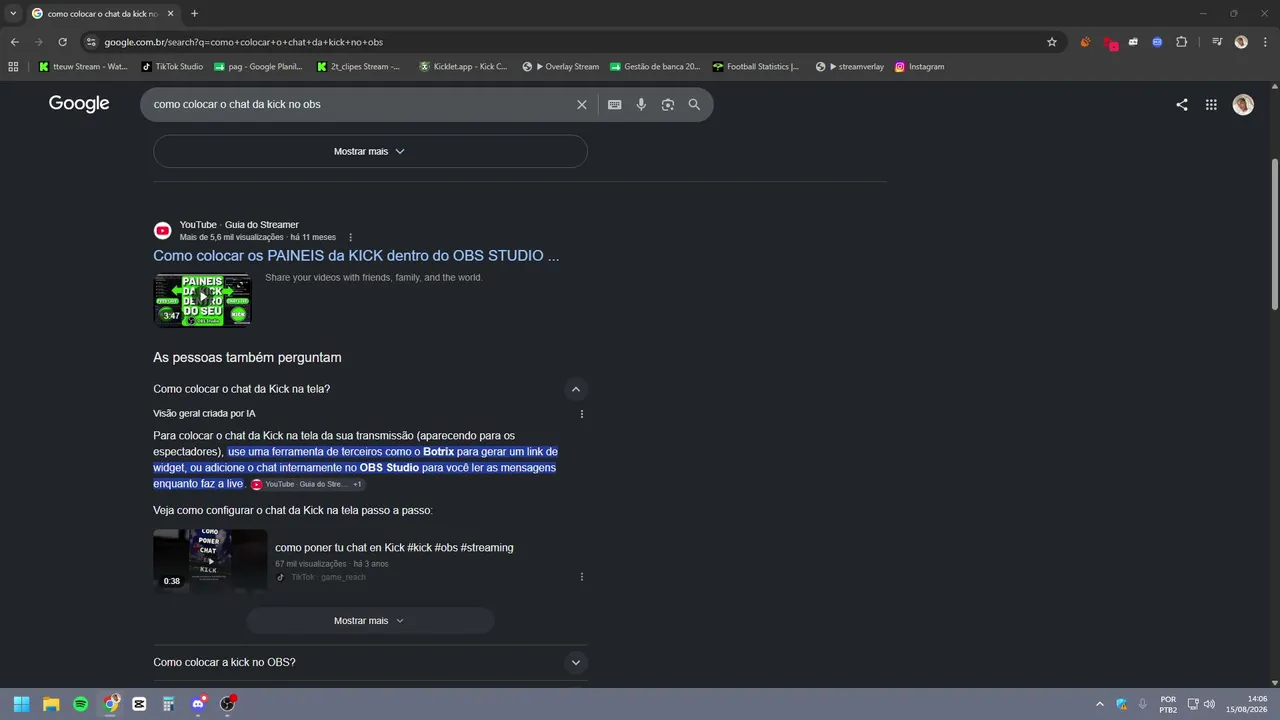The image size is (1280, 720).
Task: Reload the current page
Action: (62, 42)
